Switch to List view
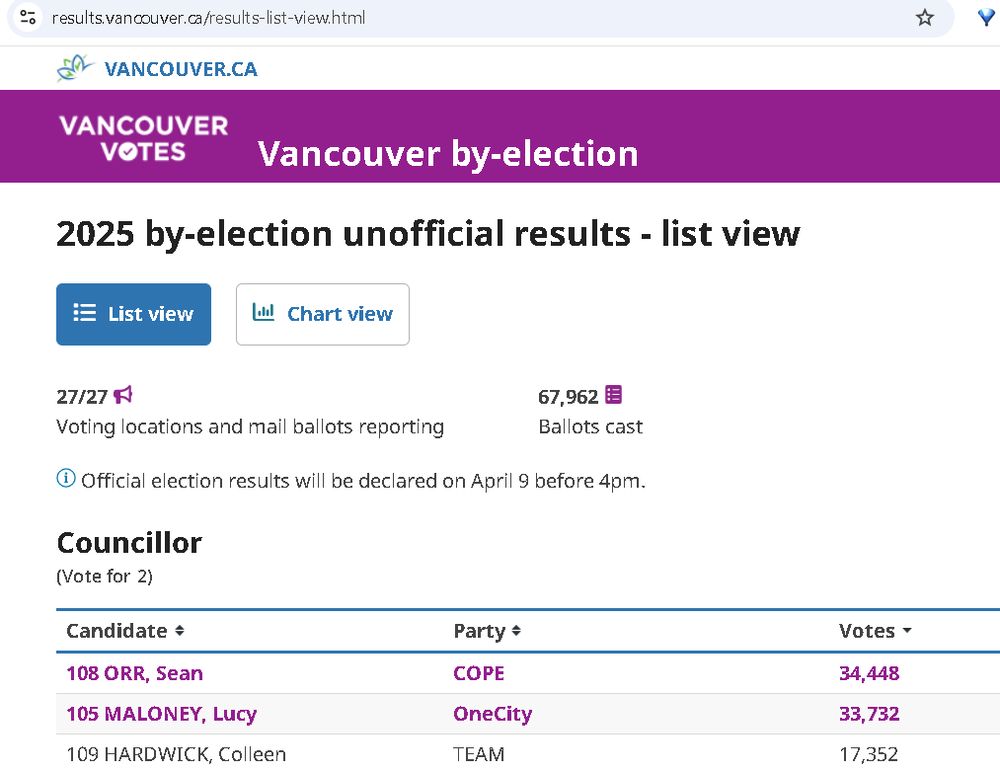1000x773 pixels. [133, 314]
